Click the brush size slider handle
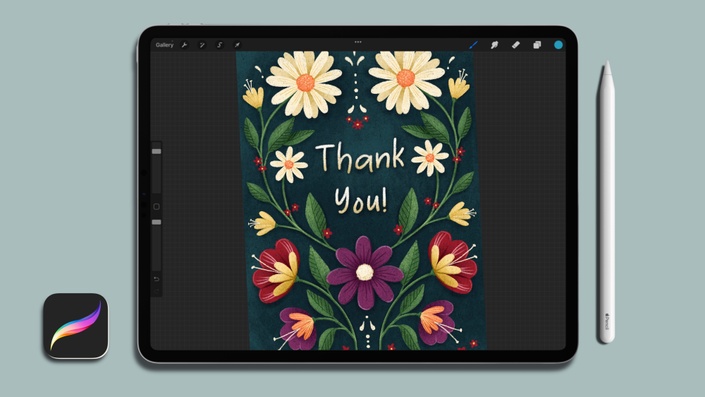 point(156,152)
